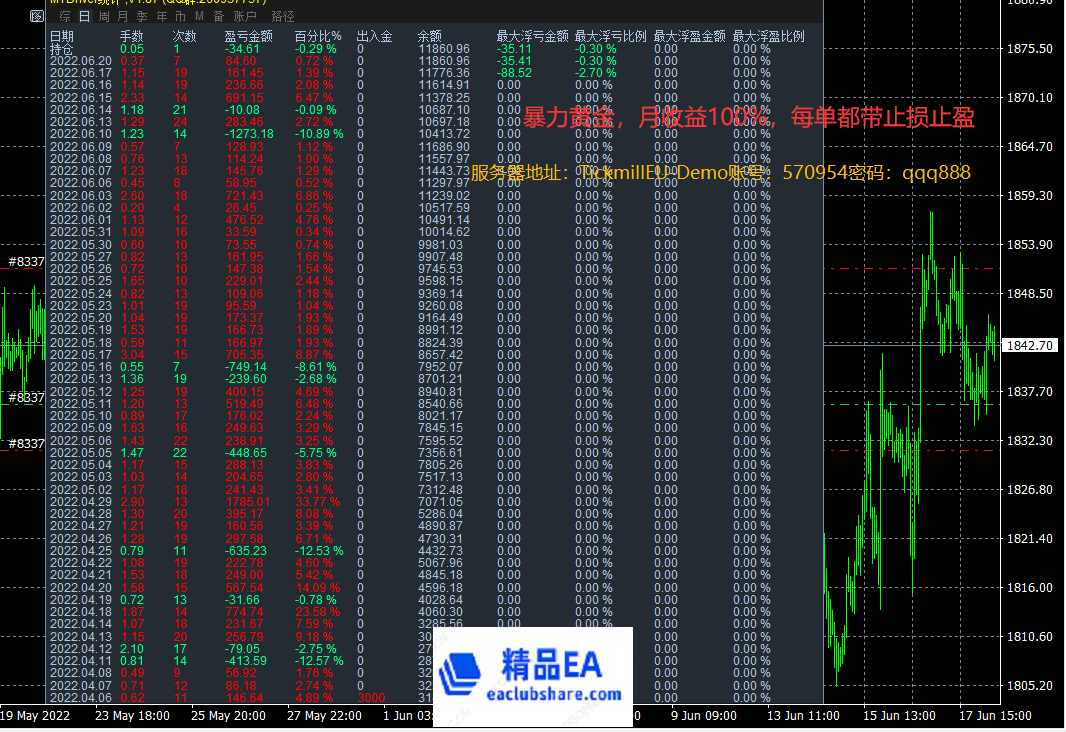The height and width of the screenshot is (732, 1066).
Task: Select the 年 yearly tab
Action: [162, 16]
